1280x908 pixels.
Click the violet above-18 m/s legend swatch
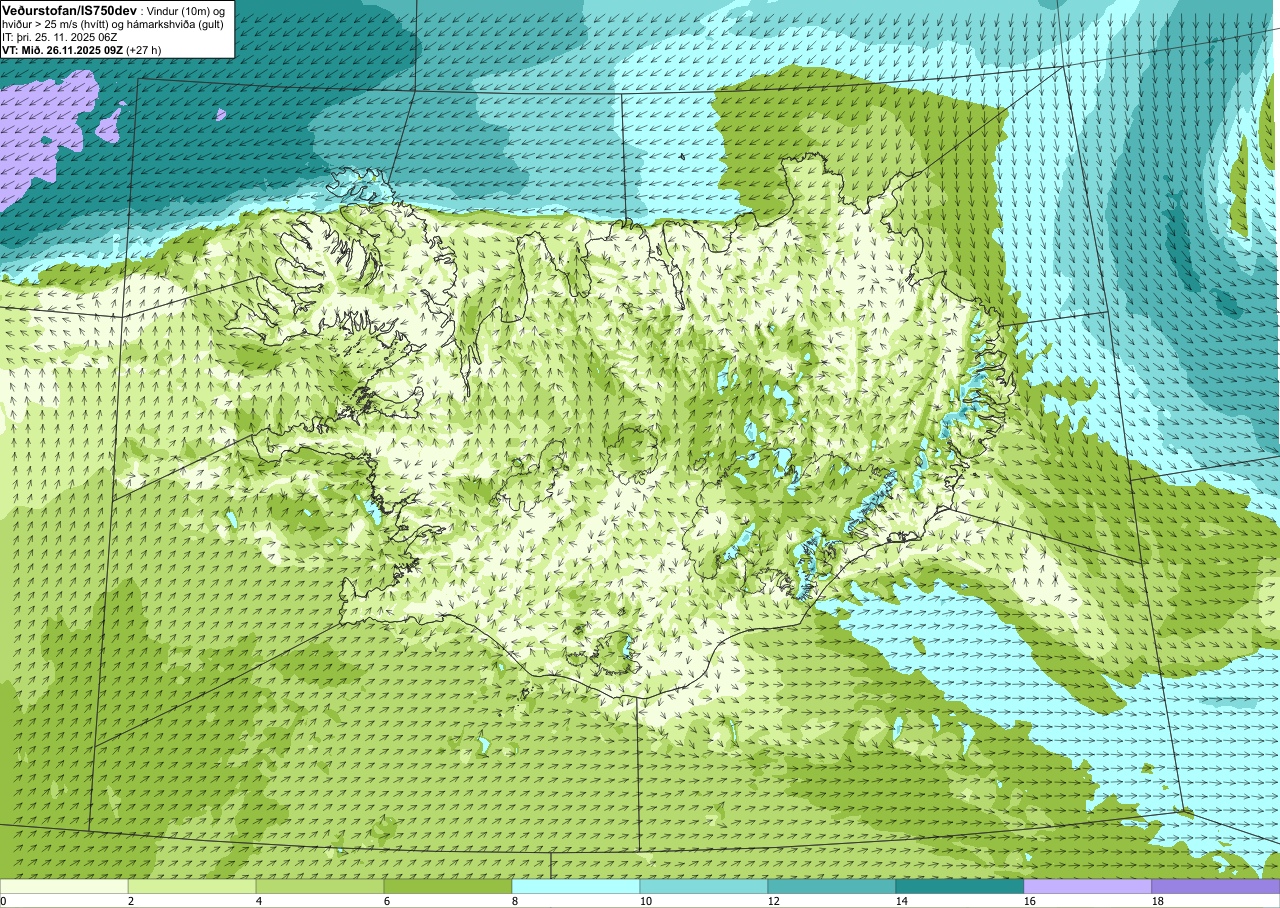1215,886
